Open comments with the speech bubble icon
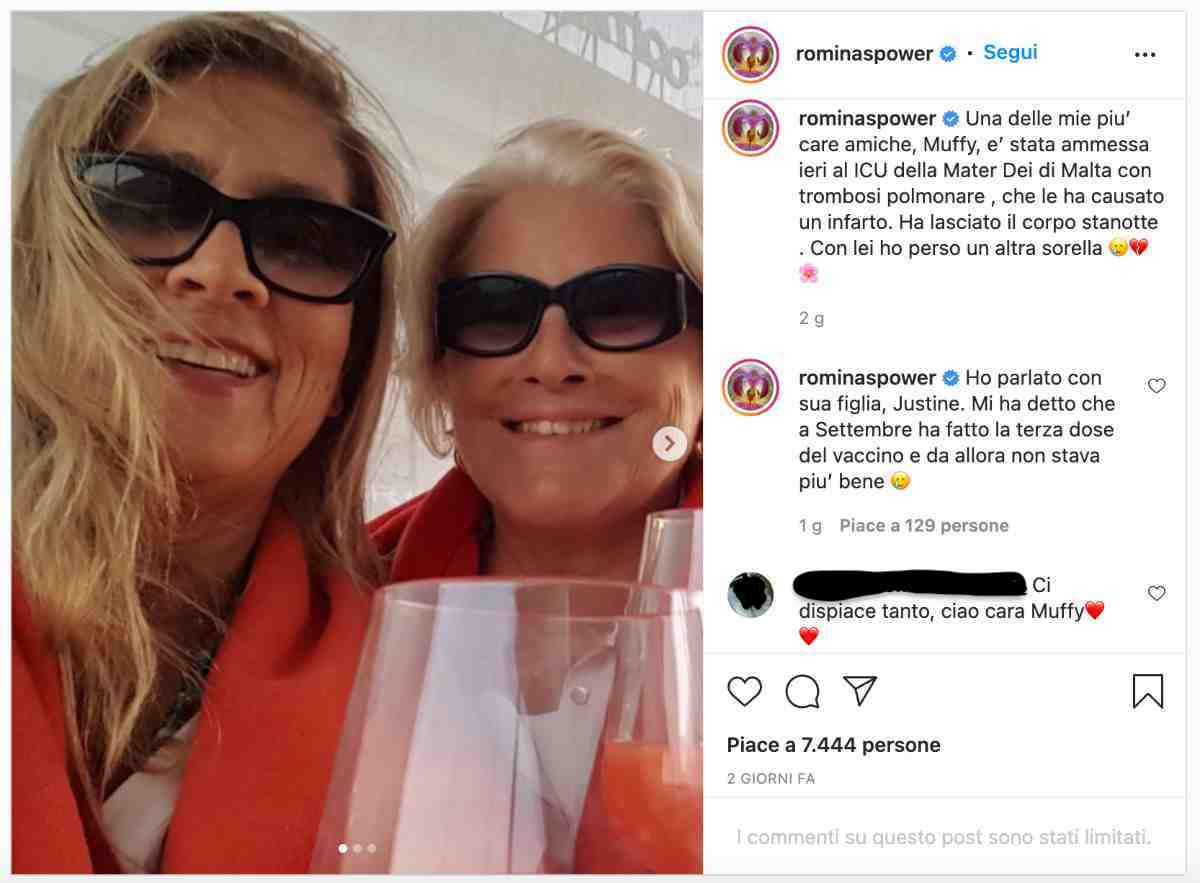The width and height of the screenshot is (1200, 883). coord(802,691)
